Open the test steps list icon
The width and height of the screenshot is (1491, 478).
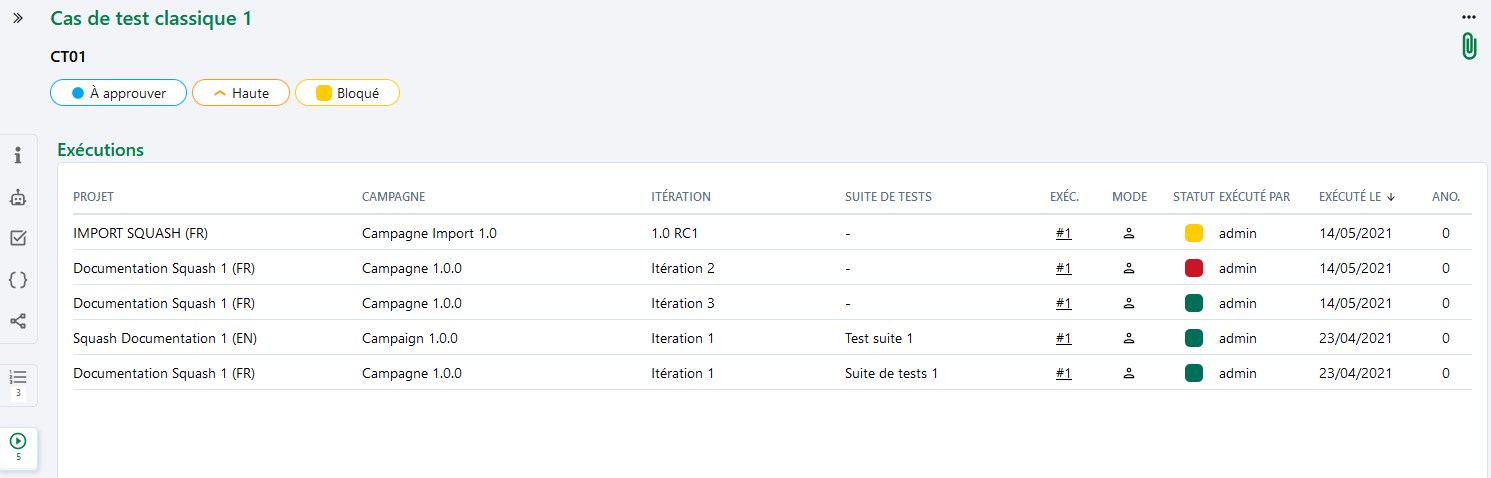(x=18, y=381)
